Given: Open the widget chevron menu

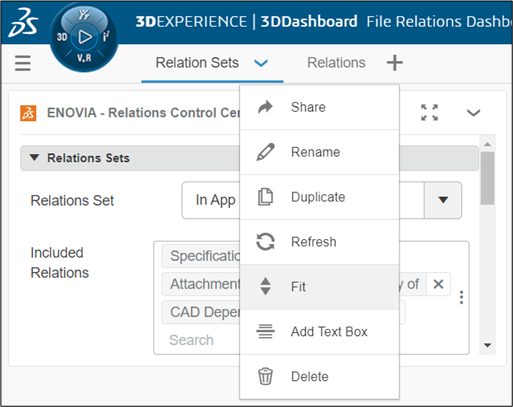Looking at the screenshot, I should (x=473, y=113).
